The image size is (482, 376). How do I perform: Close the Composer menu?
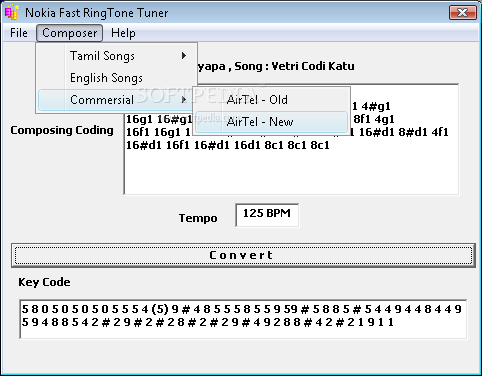click(69, 33)
